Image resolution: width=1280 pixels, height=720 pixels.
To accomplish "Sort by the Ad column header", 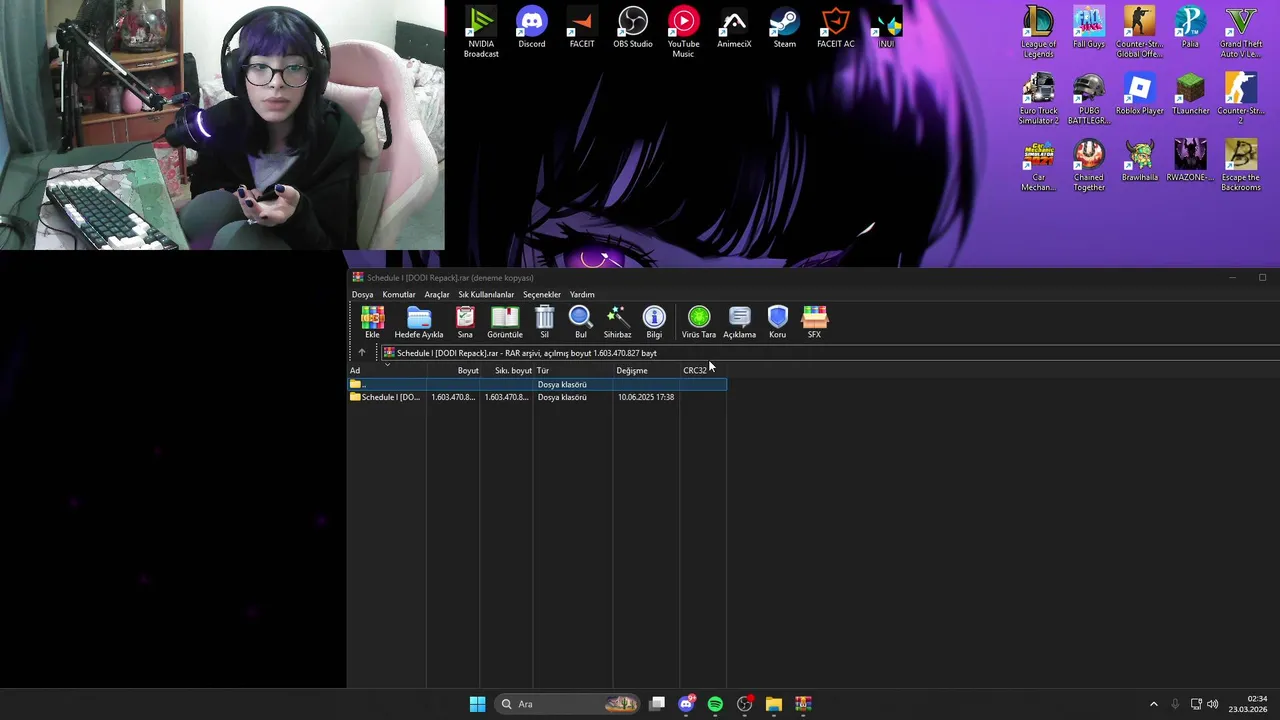I will [387, 370].
